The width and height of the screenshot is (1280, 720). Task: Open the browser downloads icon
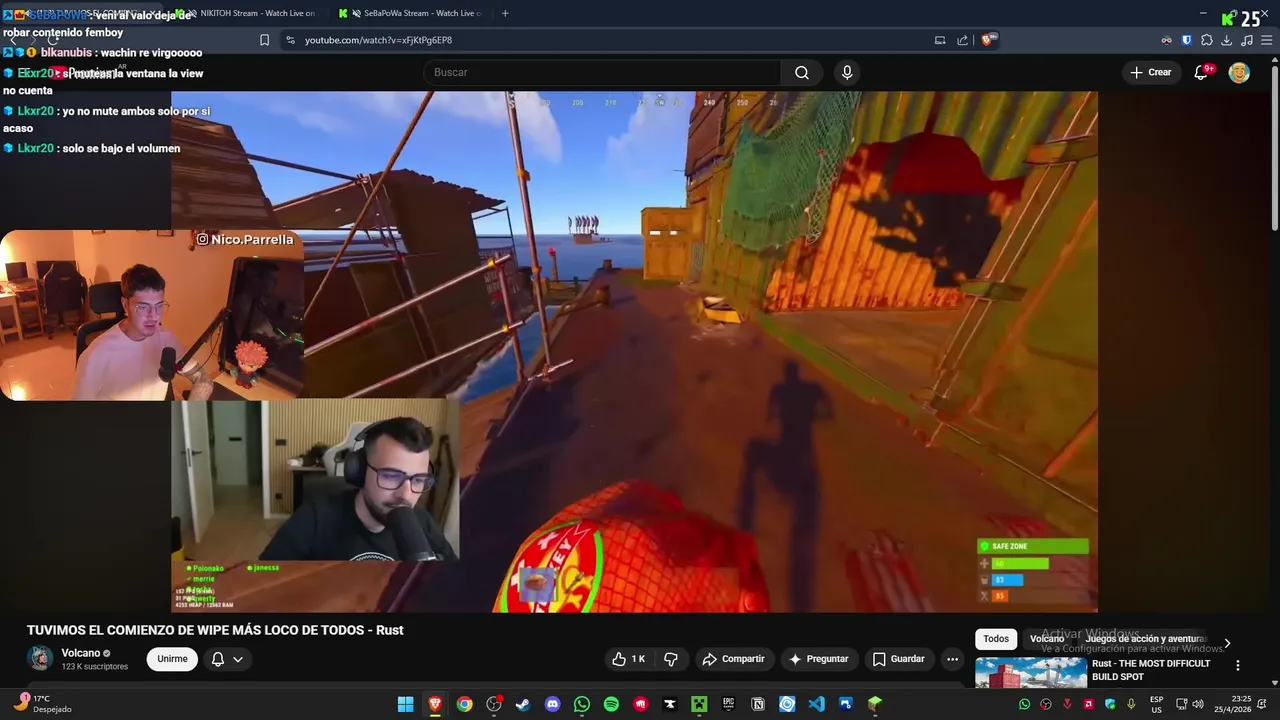[x=1226, y=40]
